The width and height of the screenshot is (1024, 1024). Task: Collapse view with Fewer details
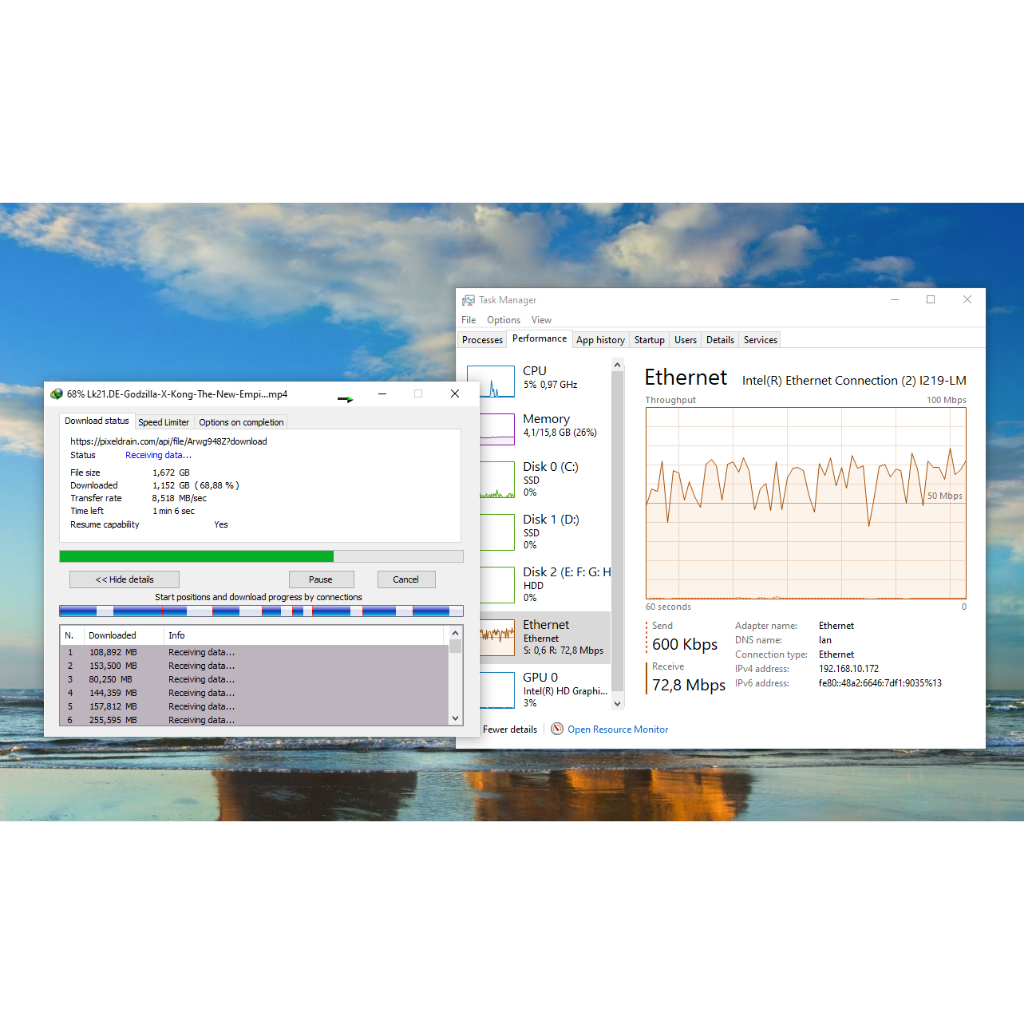(509, 729)
